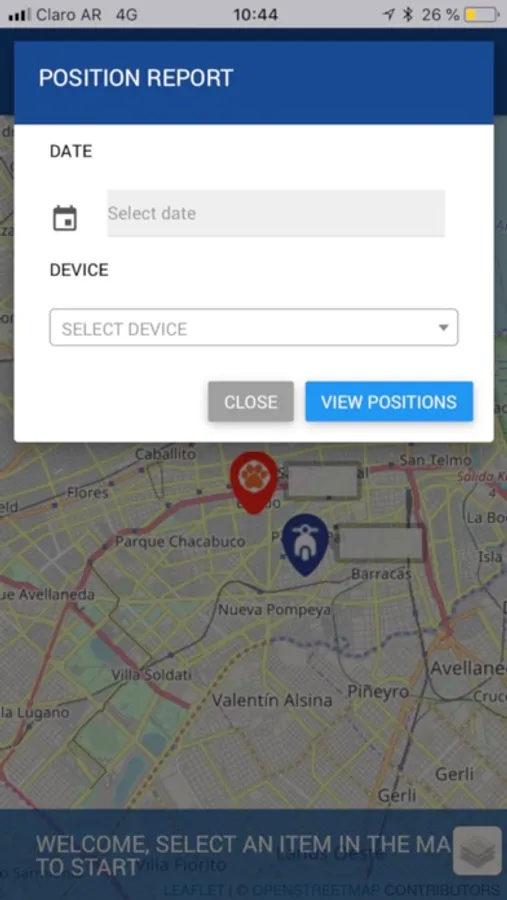
Task: Click the label box beside scooter marker
Action: [x=380, y=543]
